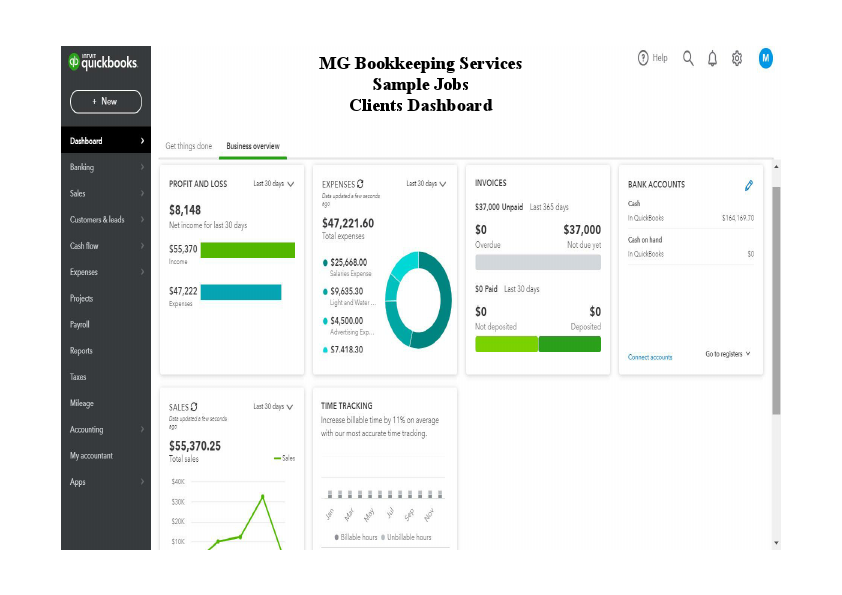Open Projects in the sidebar

(x=106, y=299)
